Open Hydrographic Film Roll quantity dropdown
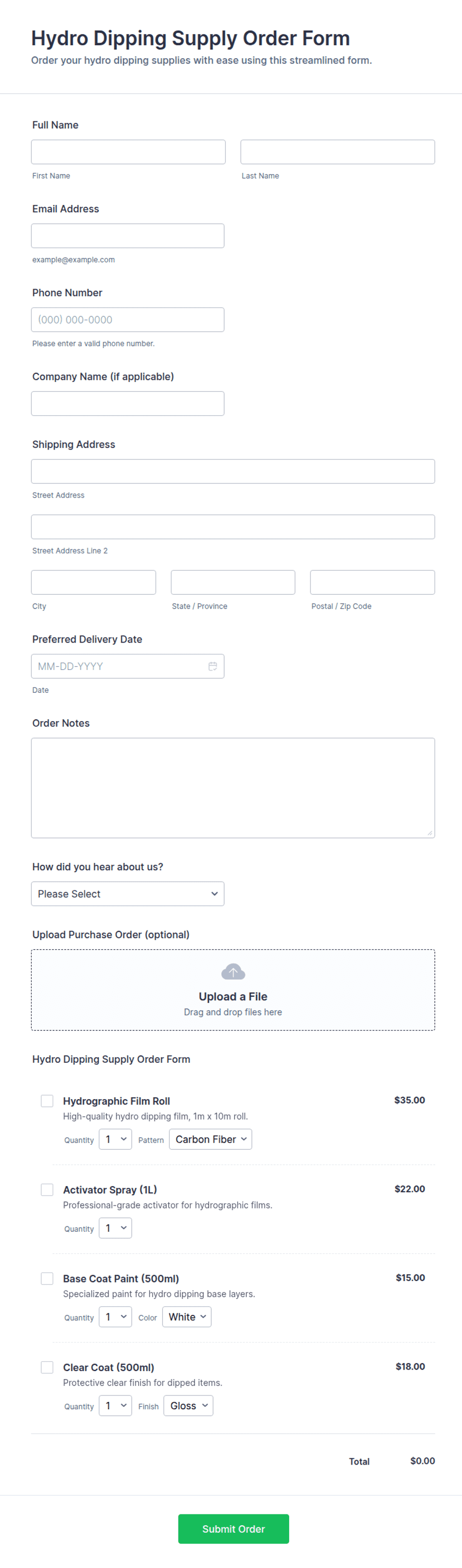Screen dimensions: 462x1568 (x=115, y=1139)
